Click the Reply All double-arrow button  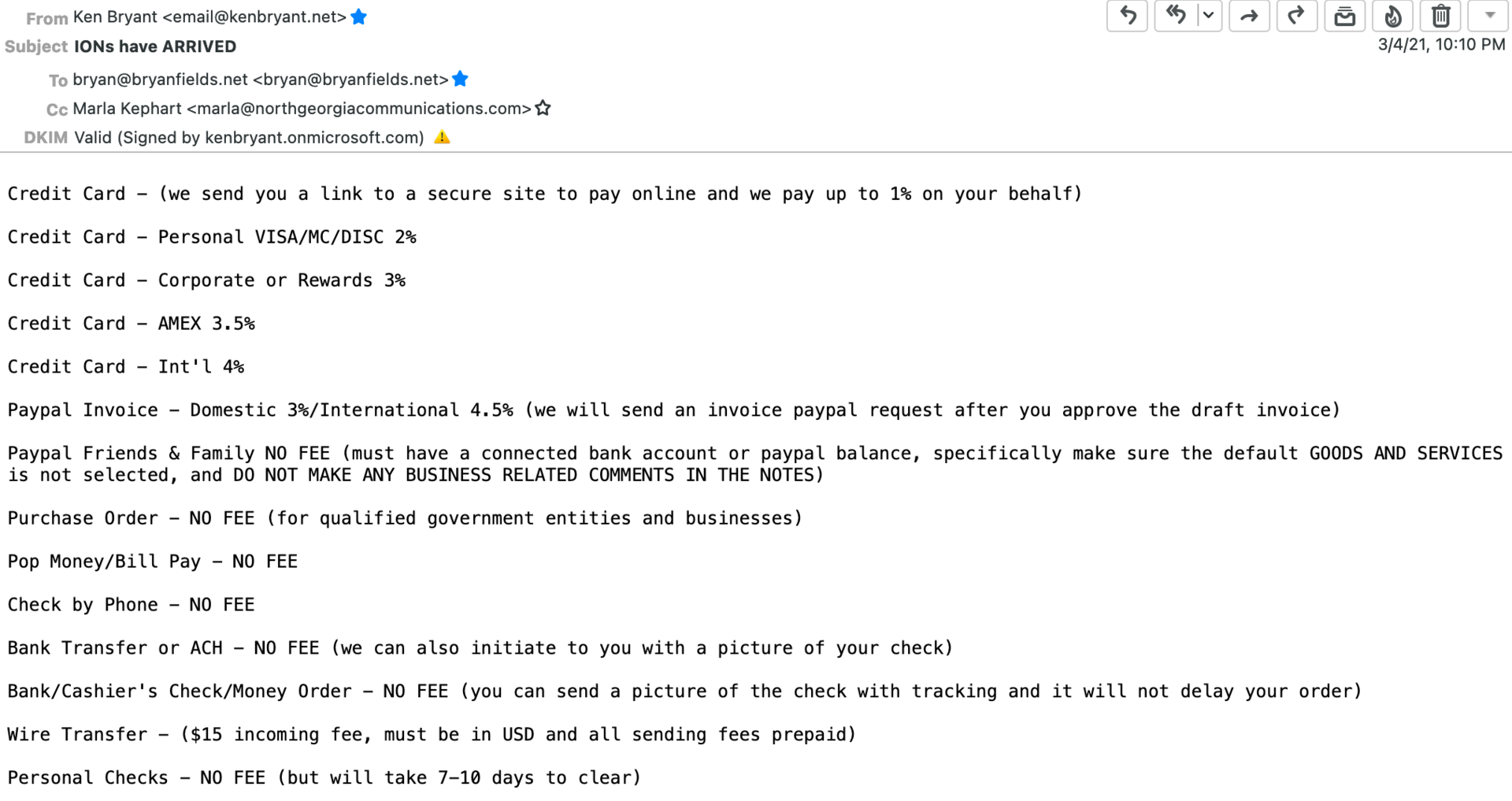click(1176, 16)
